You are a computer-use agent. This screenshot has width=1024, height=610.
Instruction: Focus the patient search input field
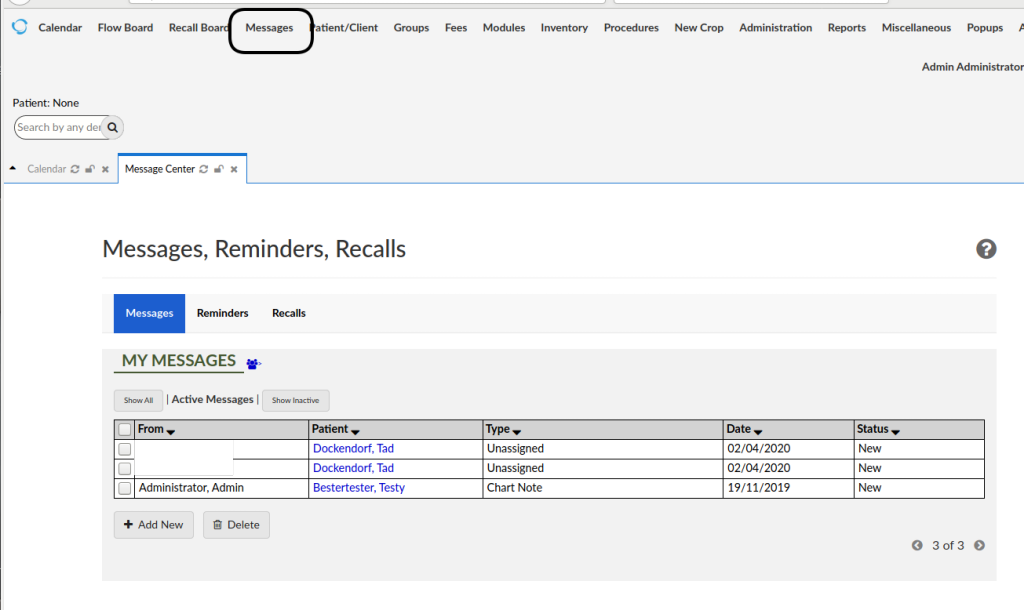(59, 128)
